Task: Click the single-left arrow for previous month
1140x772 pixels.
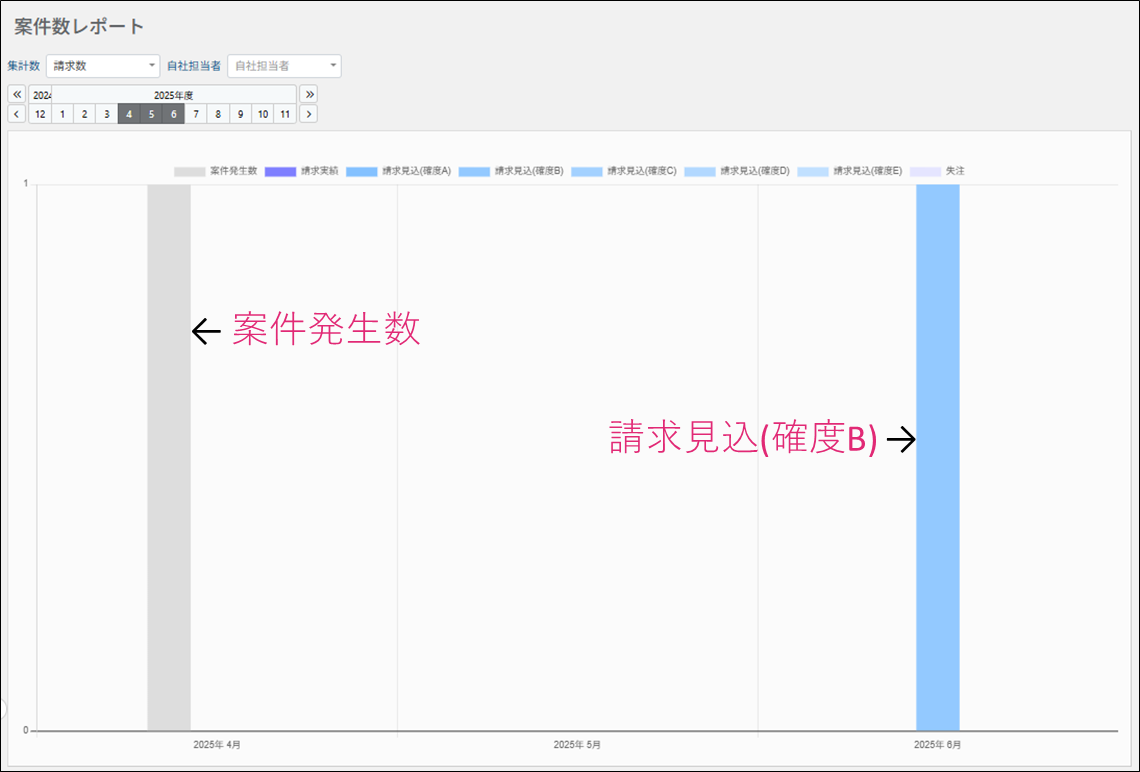Action: 17,114
